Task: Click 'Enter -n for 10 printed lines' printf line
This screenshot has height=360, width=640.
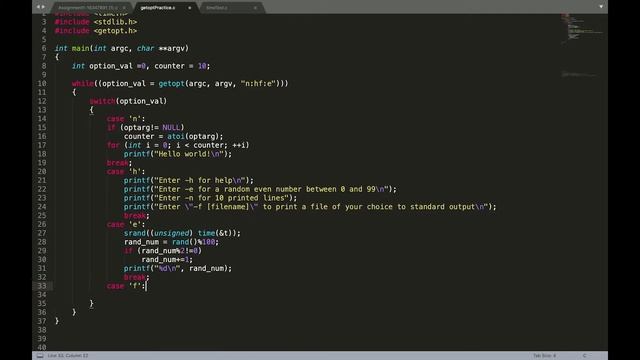Action: pyautogui.click(x=210, y=198)
